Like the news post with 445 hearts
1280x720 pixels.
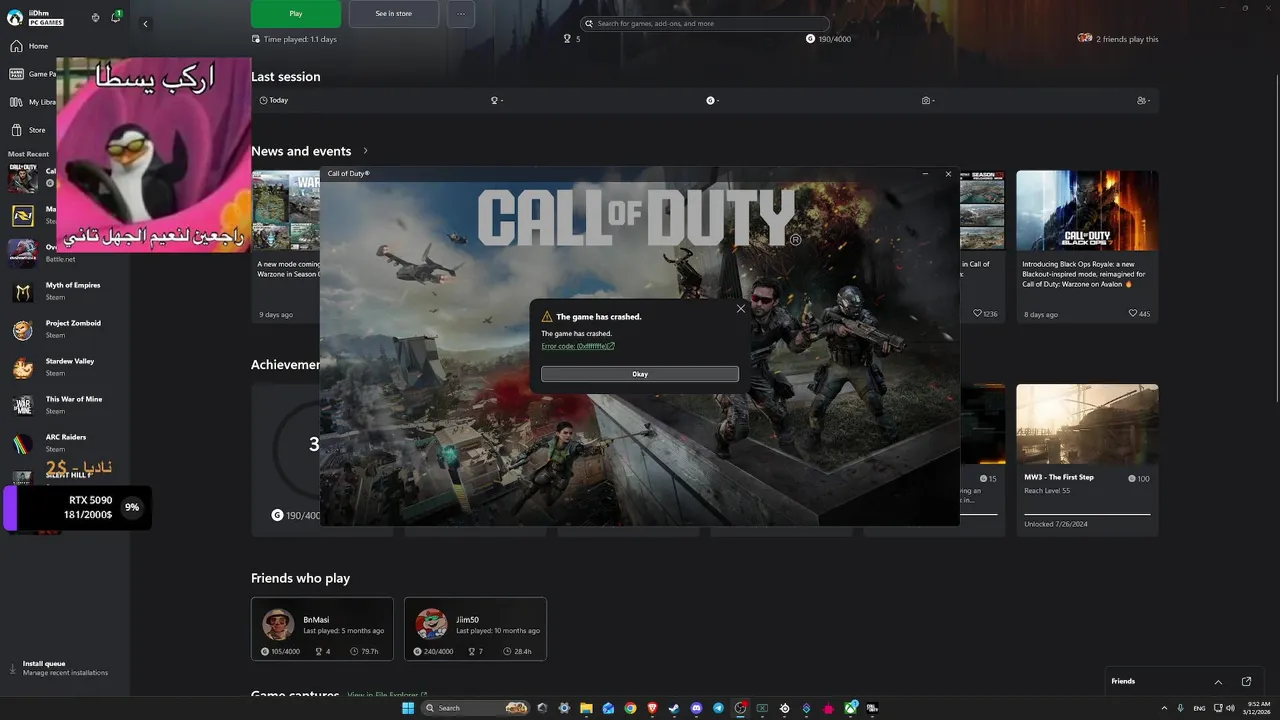(1139, 314)
